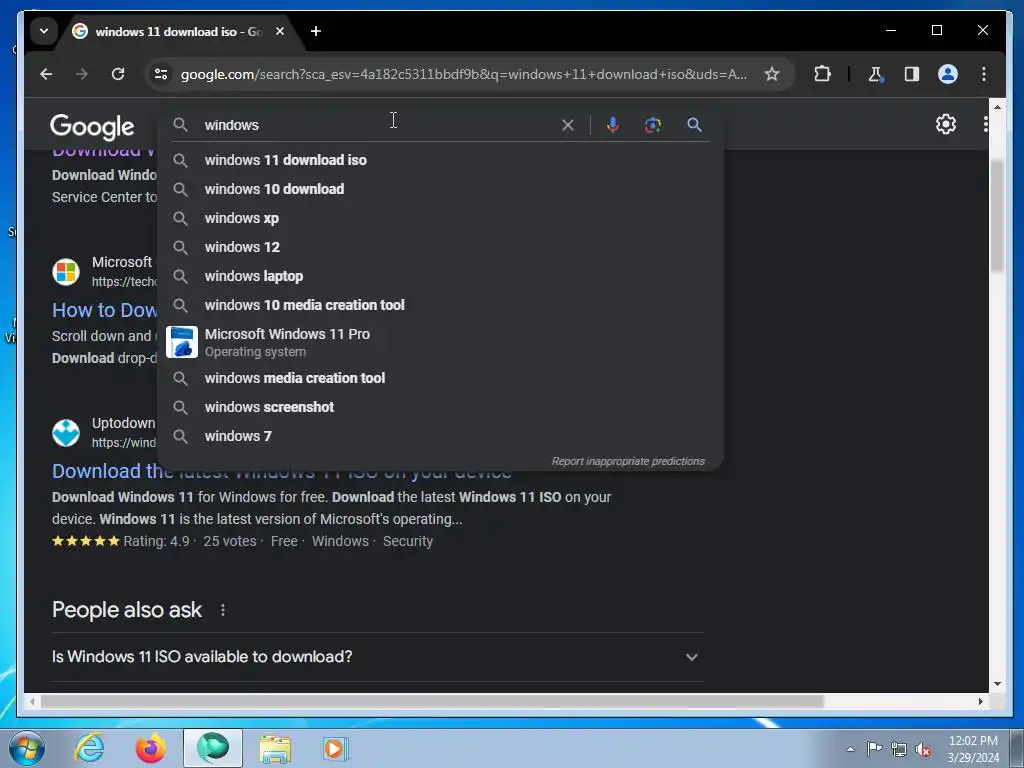Open the How to Download Microsoft result

pos(104,310)
